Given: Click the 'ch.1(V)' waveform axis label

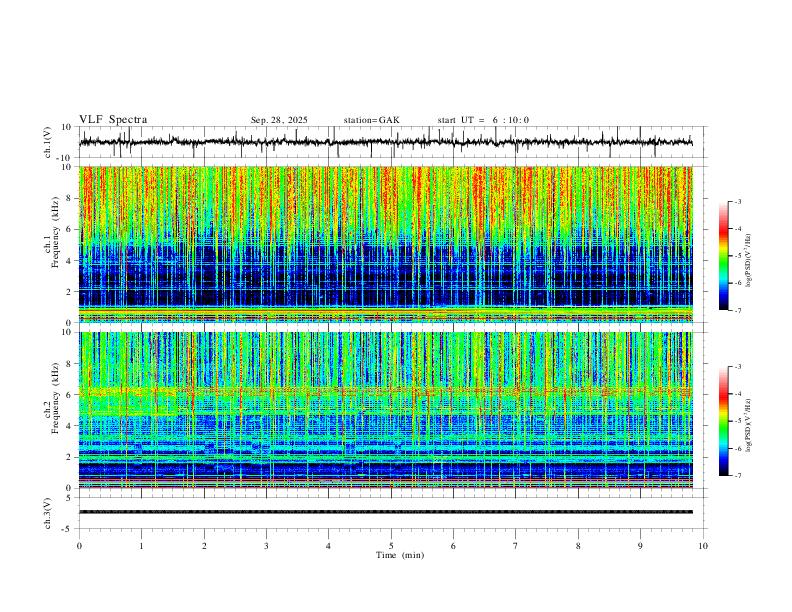Looking at the screenshot, I should pyautogui.click(x=48, y=142).
